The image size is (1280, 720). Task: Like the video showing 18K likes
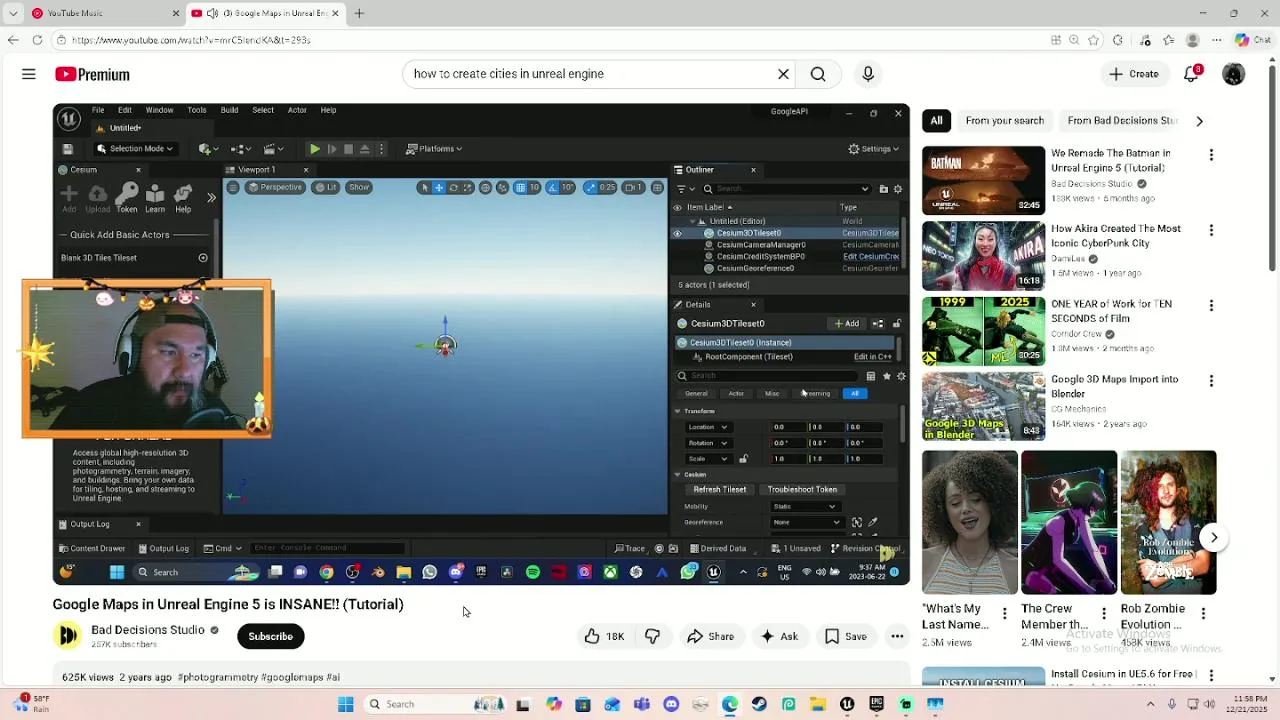click(x=604, y=636)
